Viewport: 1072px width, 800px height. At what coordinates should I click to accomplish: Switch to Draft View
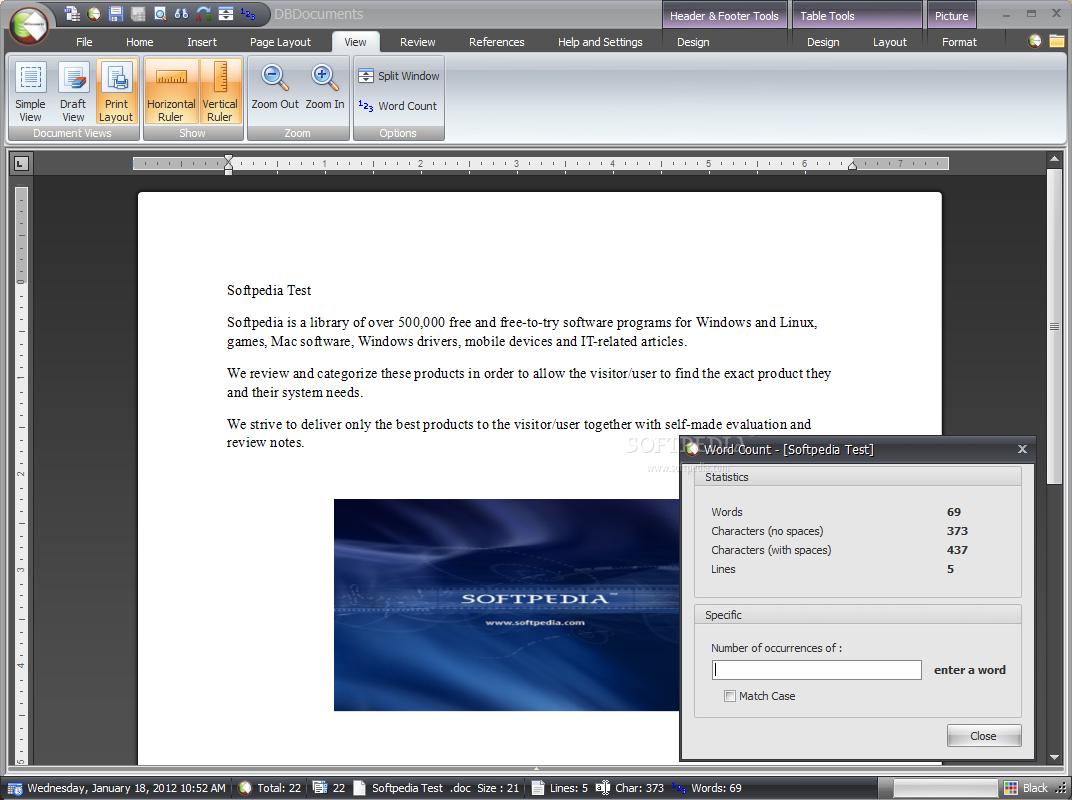pyautogui.click(x=73, y=91)
